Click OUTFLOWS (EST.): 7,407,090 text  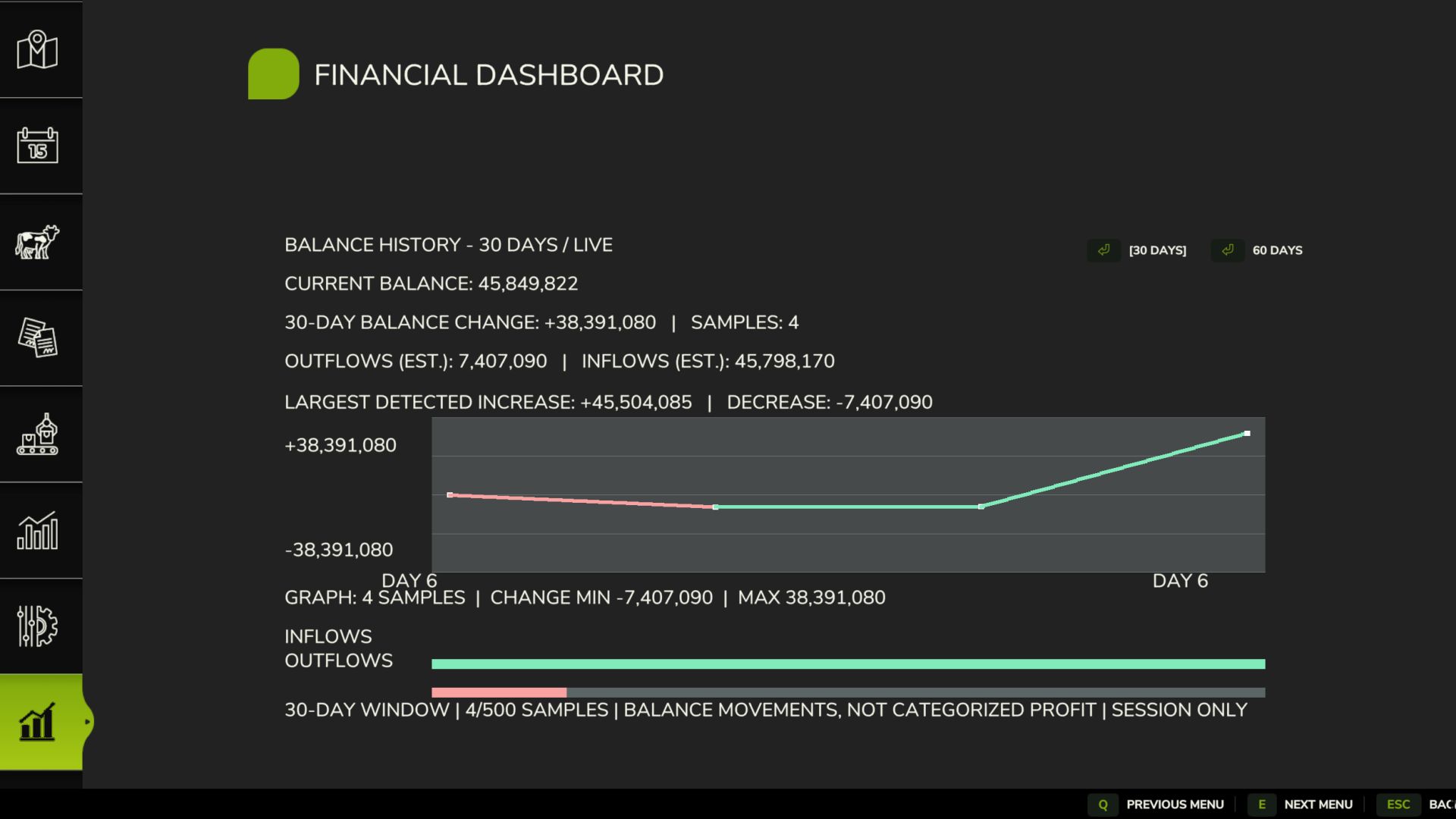click(416, 361)
